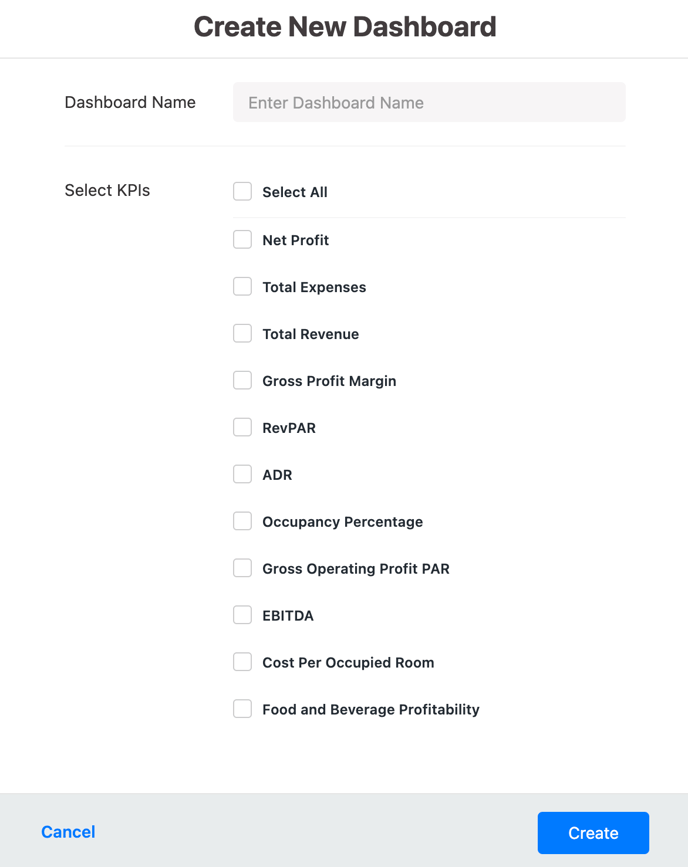
Task: Enable the ADR checkbox
Action: tap(242, 474)
